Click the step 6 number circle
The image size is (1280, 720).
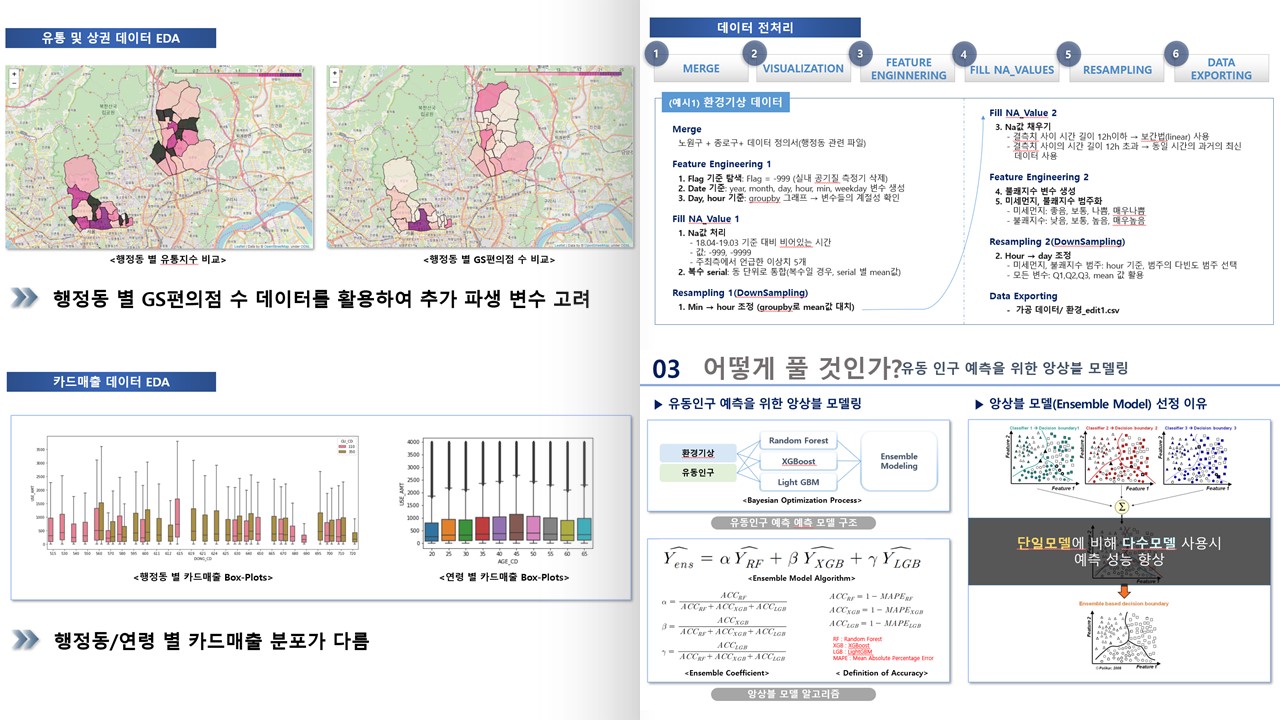point(1176,53)
